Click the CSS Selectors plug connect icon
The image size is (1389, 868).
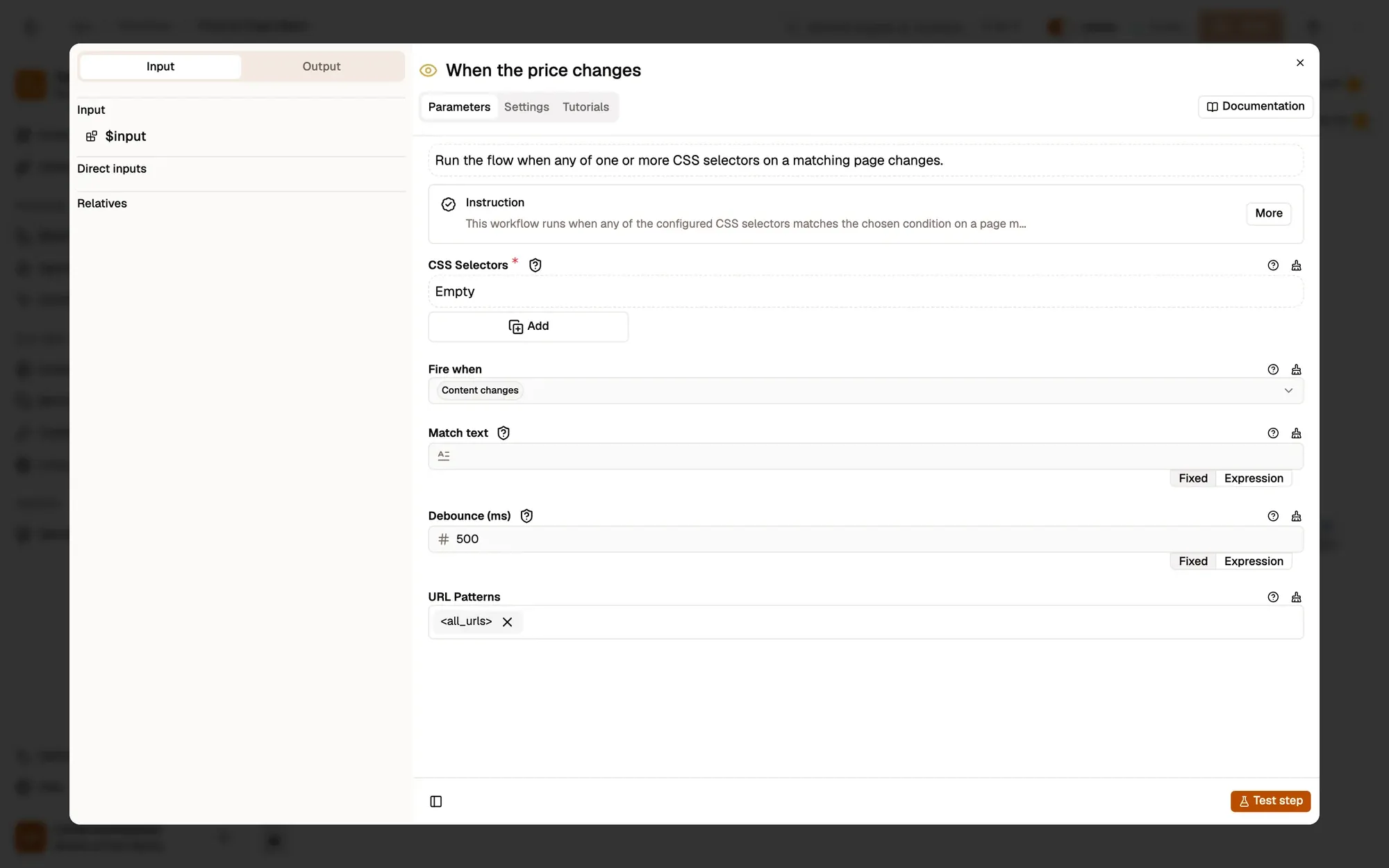pyautogui.click(x=1296, y=265)
